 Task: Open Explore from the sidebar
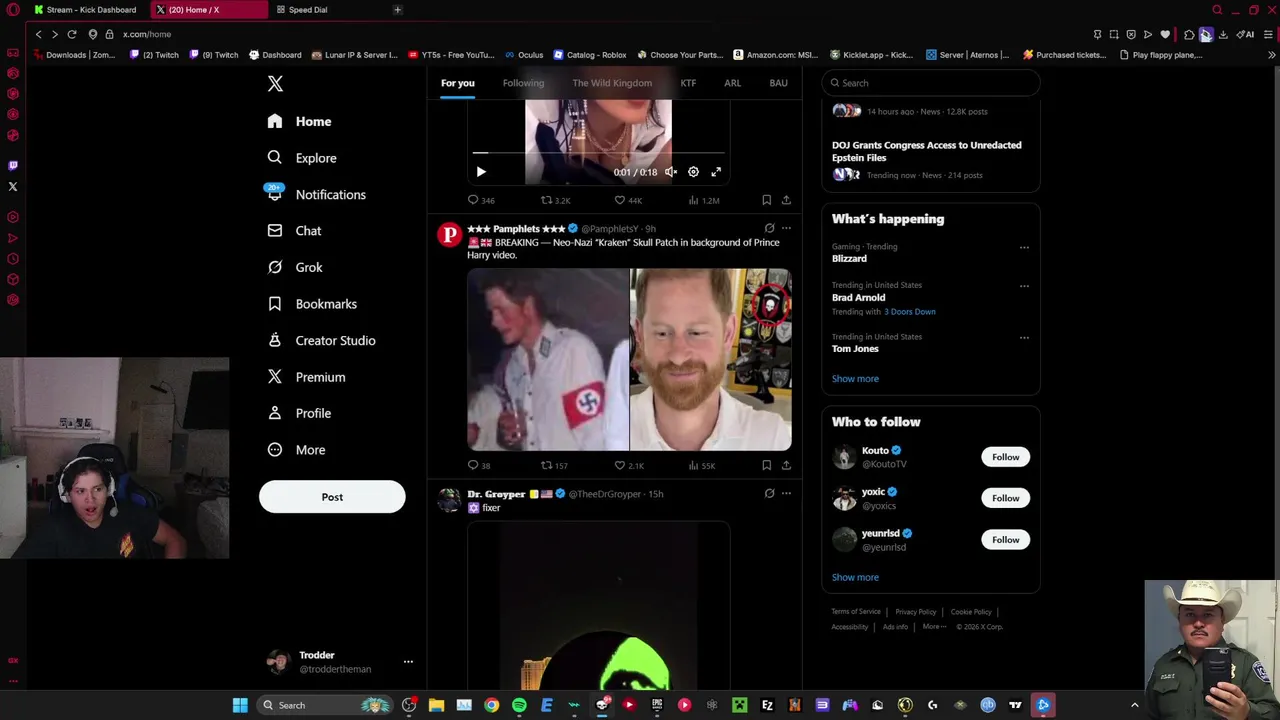(x=302, y=158)
